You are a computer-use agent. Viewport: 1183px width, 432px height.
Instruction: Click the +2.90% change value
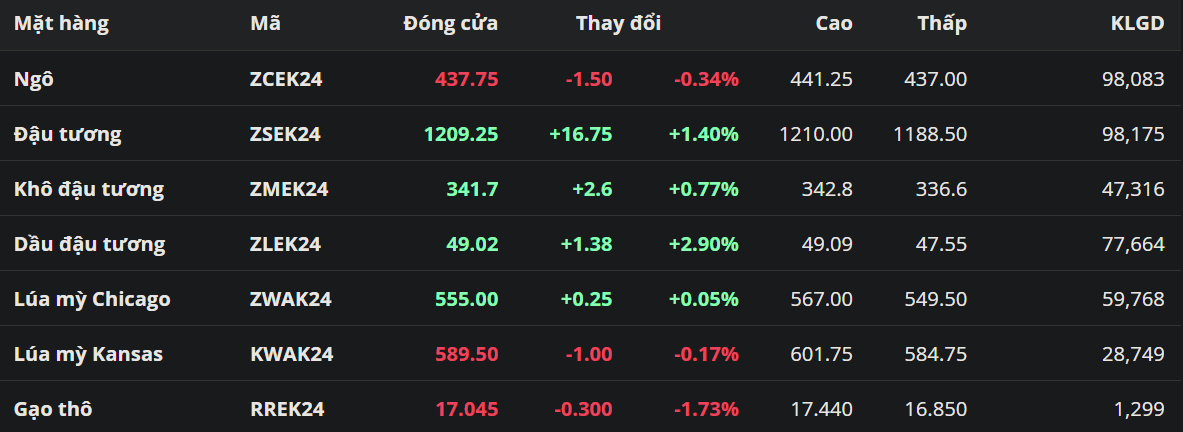tap(704, 244)
